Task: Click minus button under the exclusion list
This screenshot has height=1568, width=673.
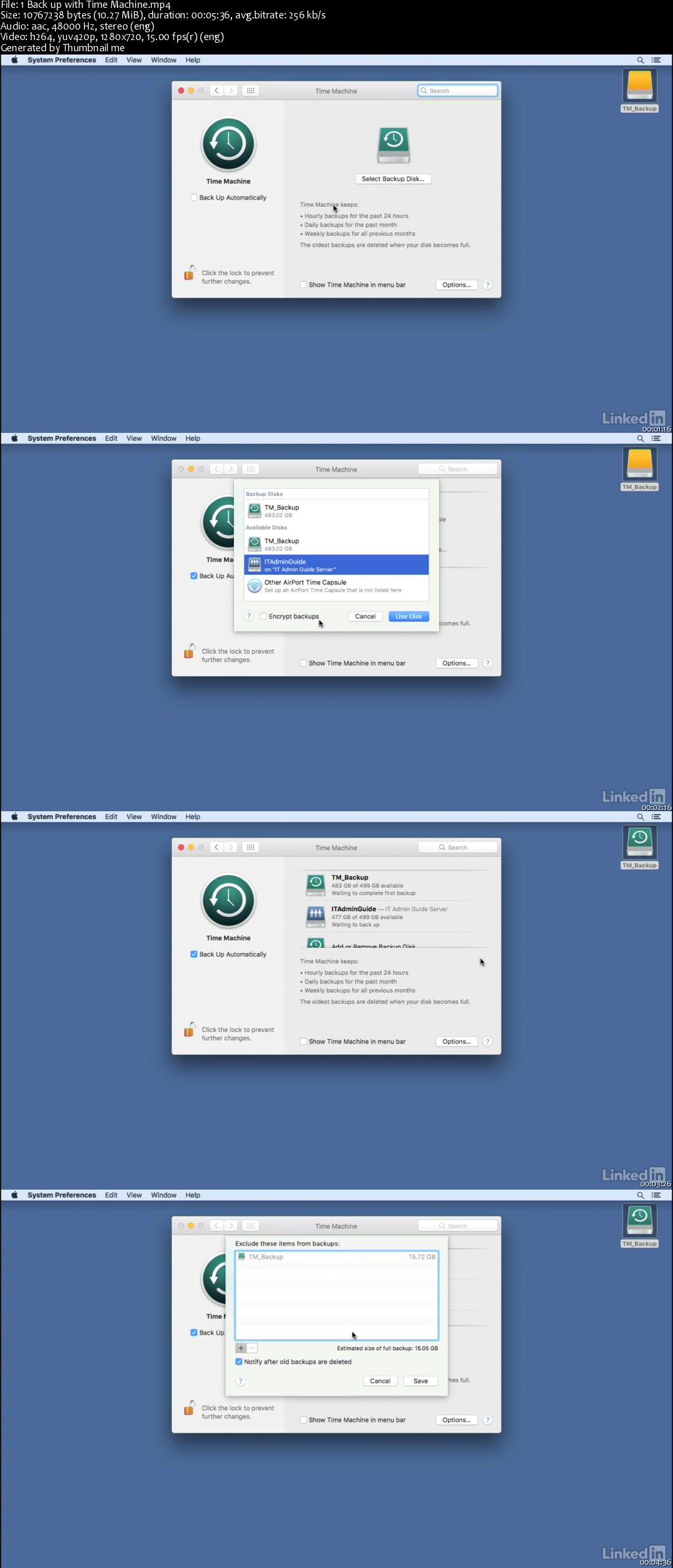Action: 252,1348
